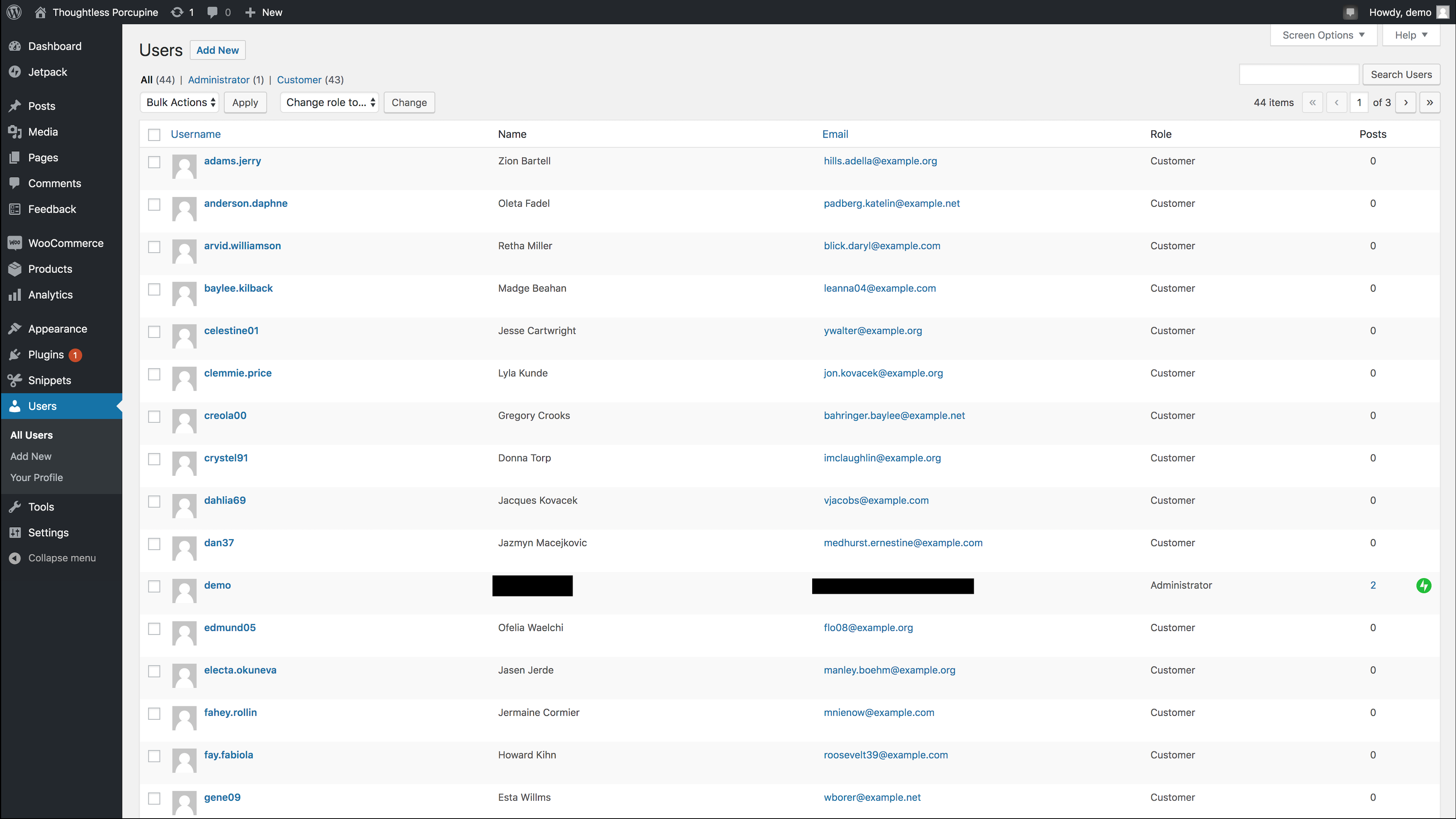The image size is (1456, 819).
Task: Show All users filter
Action: pos(146,80)
